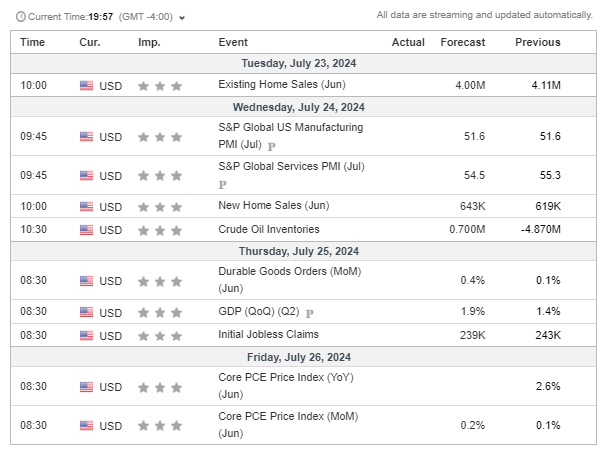Viewport: 607px width, 458px height.
Task: Click the clock icon beside Current Time
Action: click(x=22, y=17)
